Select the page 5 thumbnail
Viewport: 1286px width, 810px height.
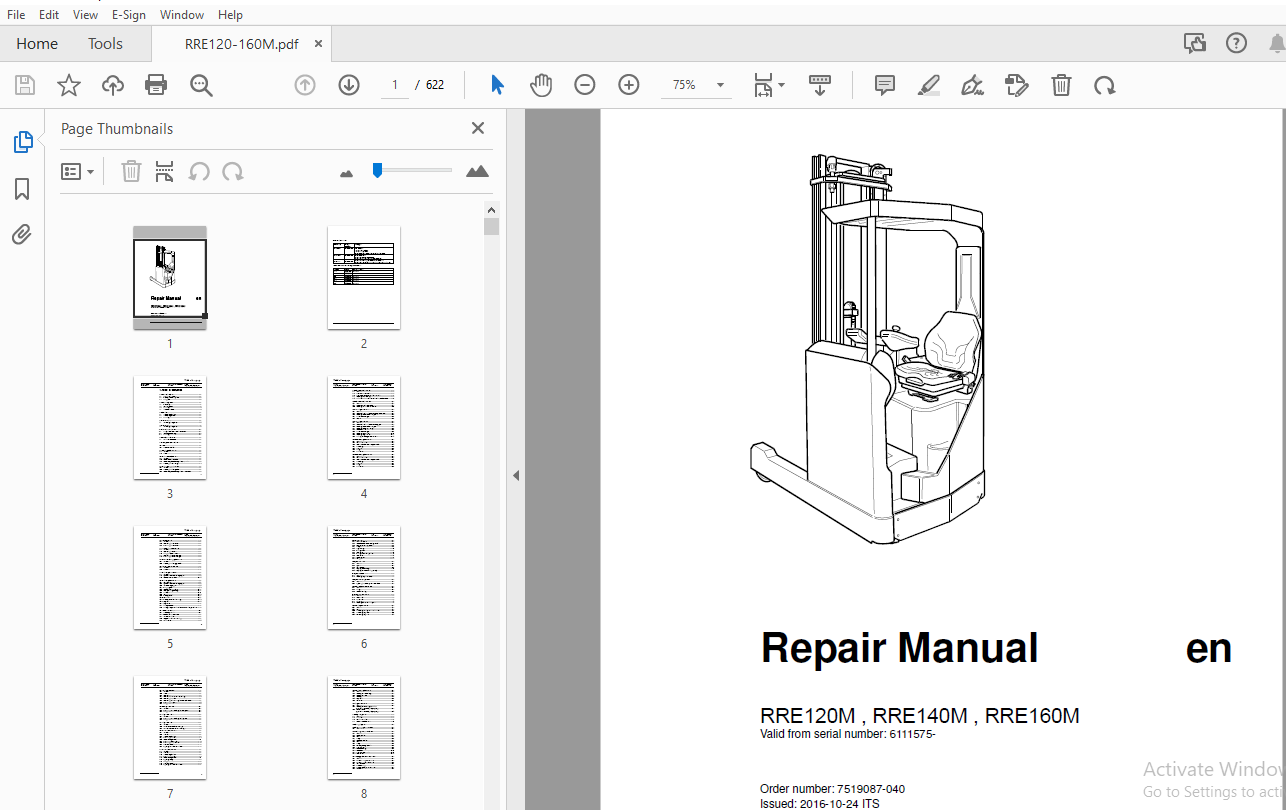pos(170,577)
